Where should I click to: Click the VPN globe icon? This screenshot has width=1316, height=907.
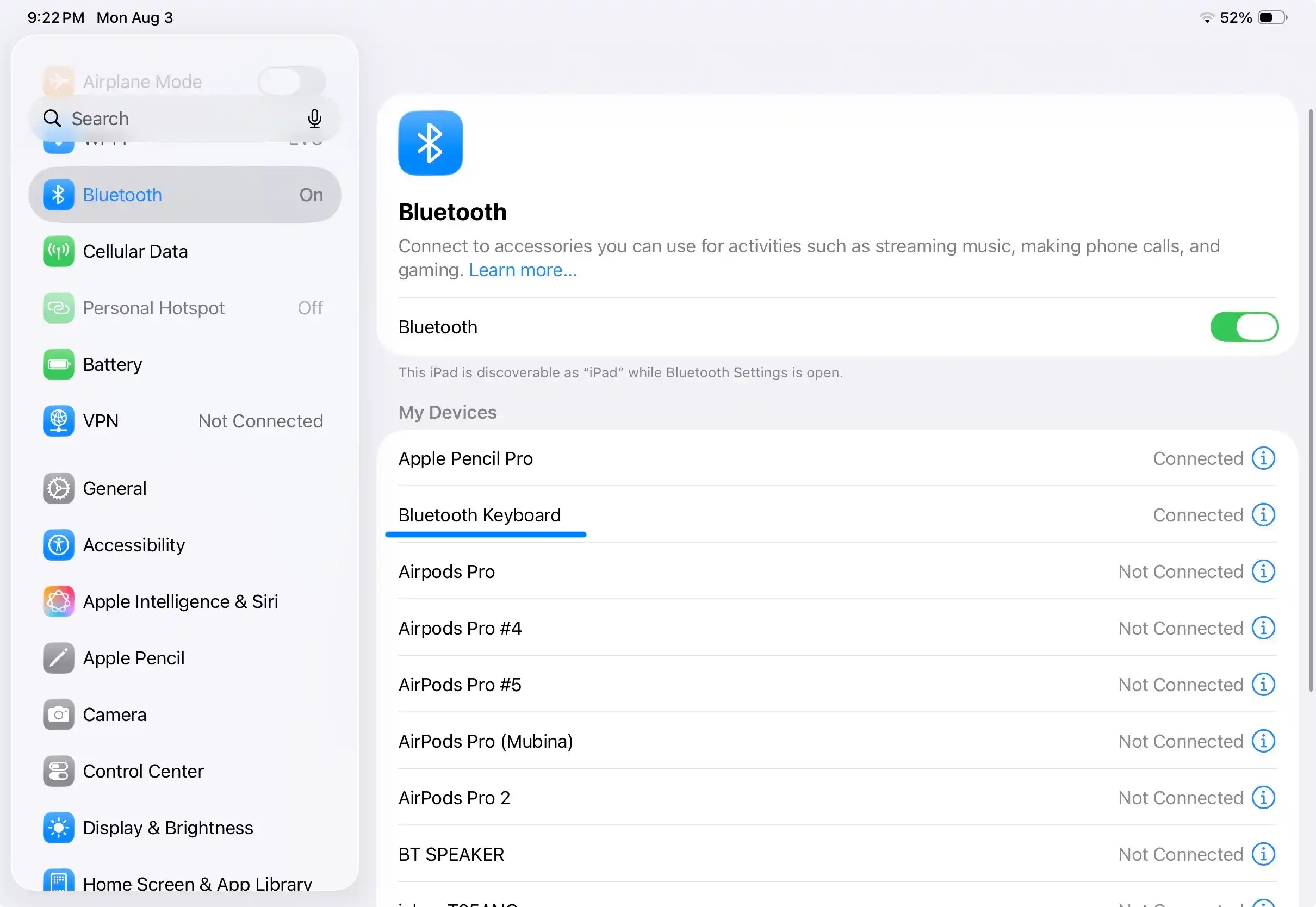(x=59, y=421)
